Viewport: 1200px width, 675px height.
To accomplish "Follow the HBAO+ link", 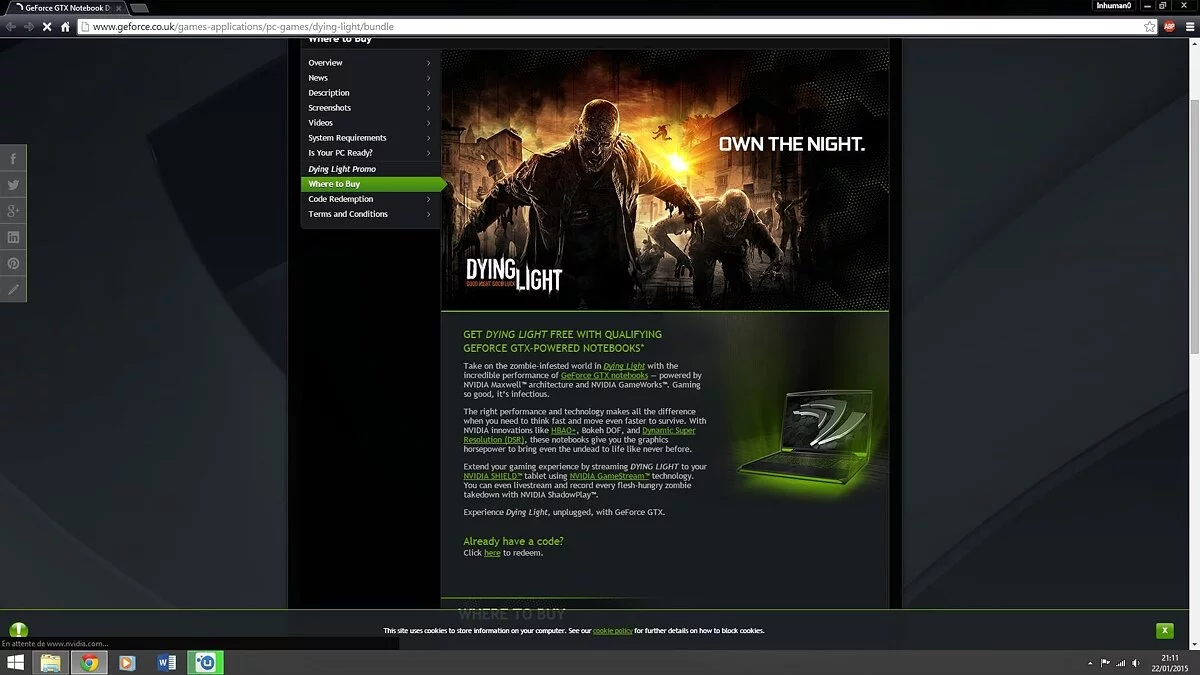I will coord(564,430).
